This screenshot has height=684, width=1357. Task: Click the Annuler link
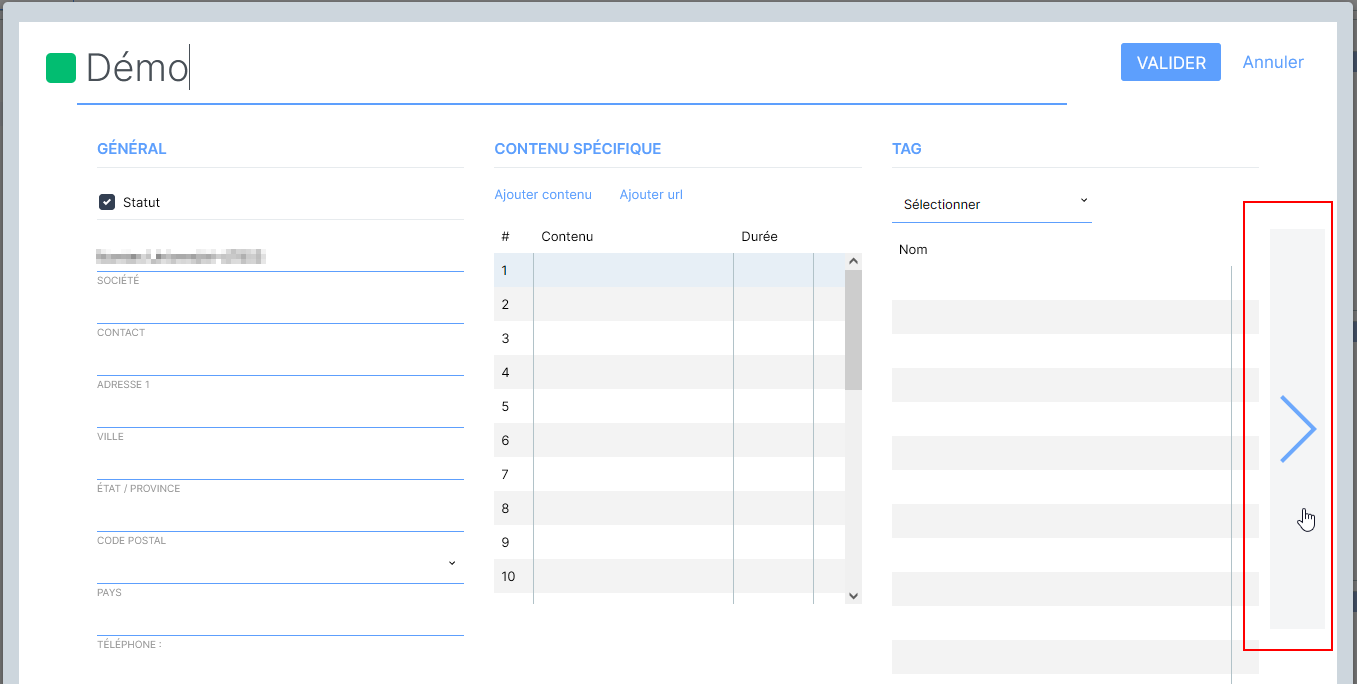1272,62
